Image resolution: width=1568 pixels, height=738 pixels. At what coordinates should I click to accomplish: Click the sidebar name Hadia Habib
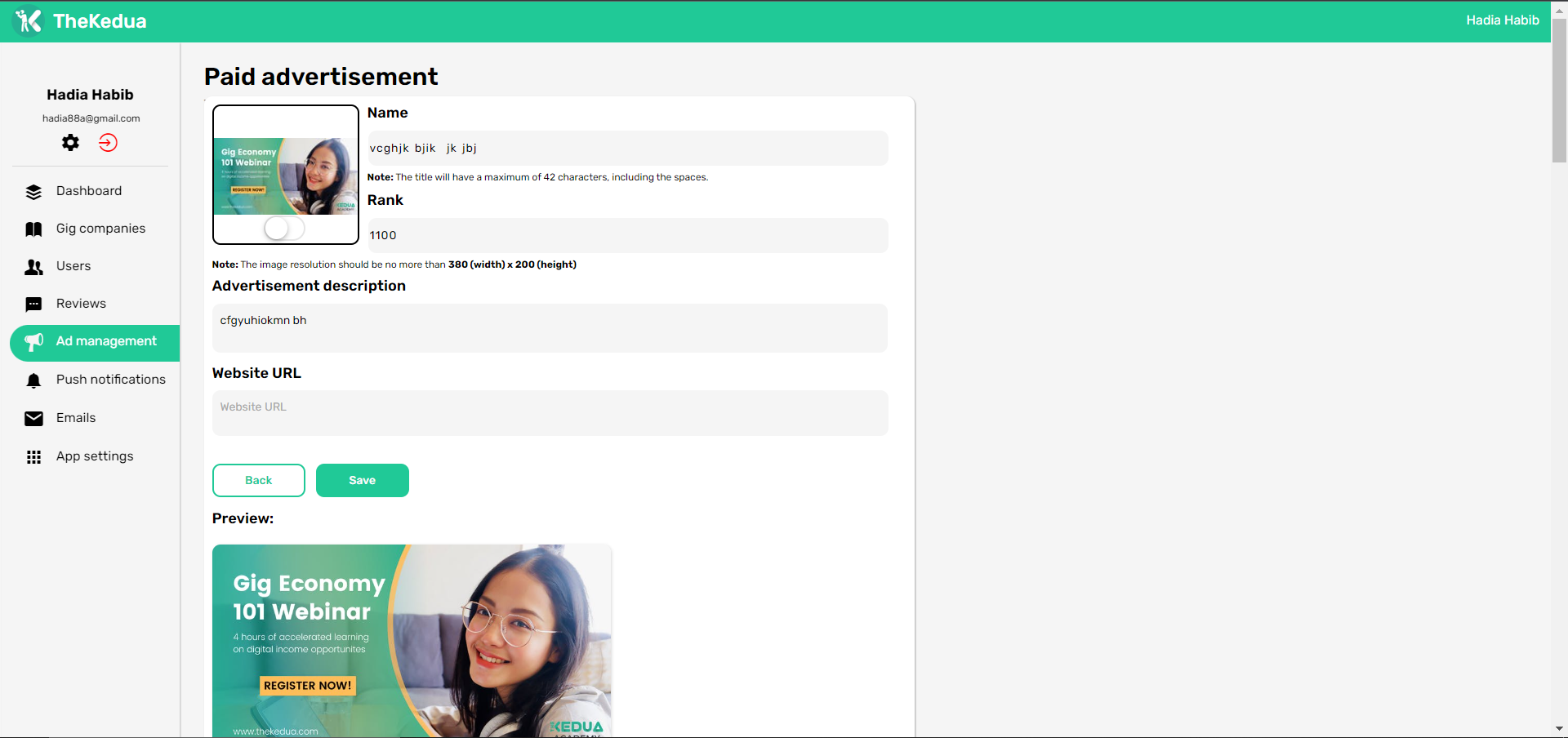[90, 95]
